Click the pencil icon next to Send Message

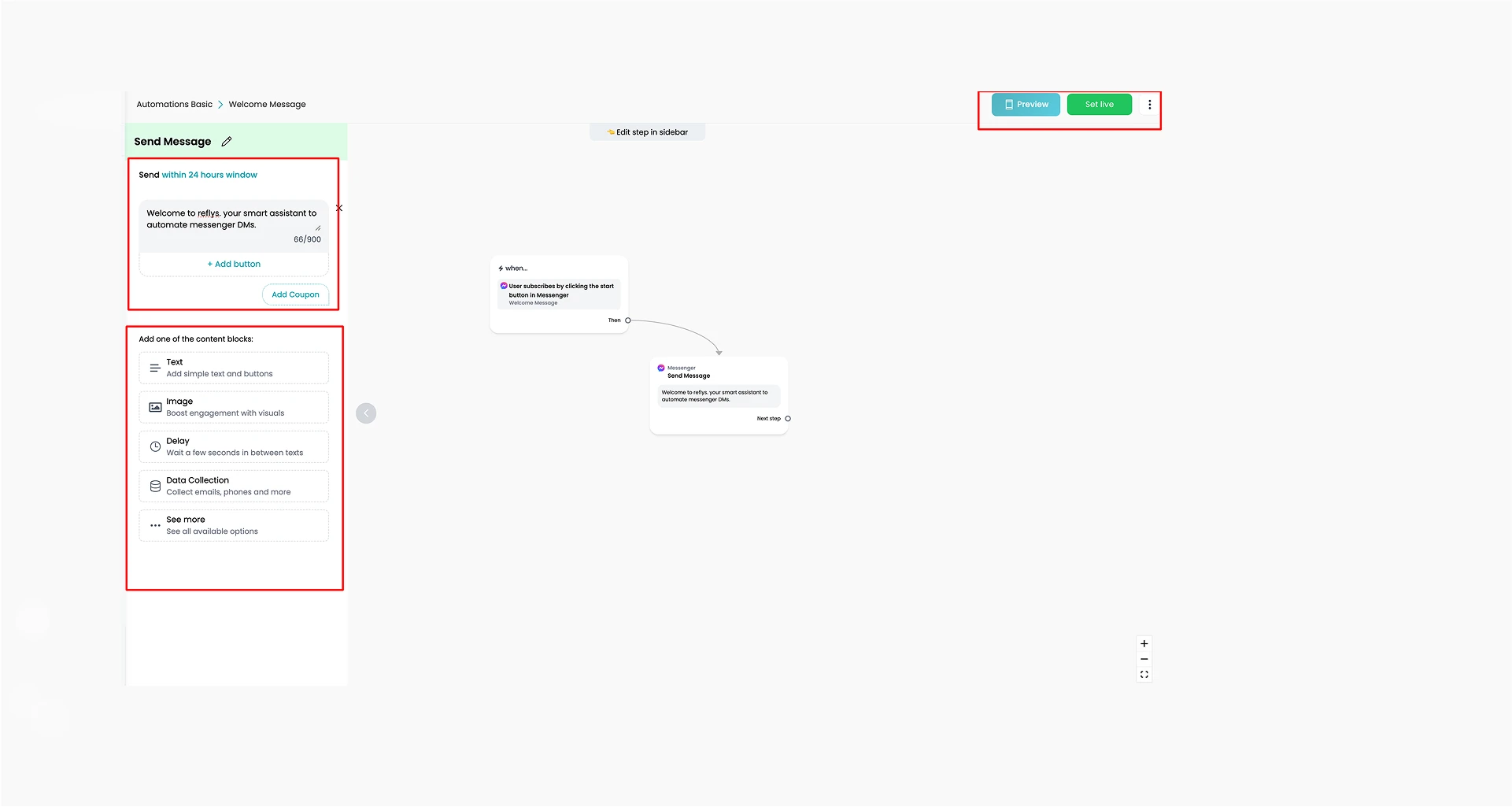[227, 142]
